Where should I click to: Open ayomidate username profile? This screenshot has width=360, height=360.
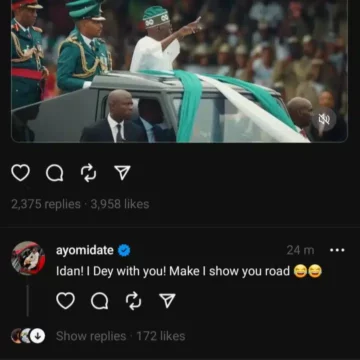[x=85, y=250]
